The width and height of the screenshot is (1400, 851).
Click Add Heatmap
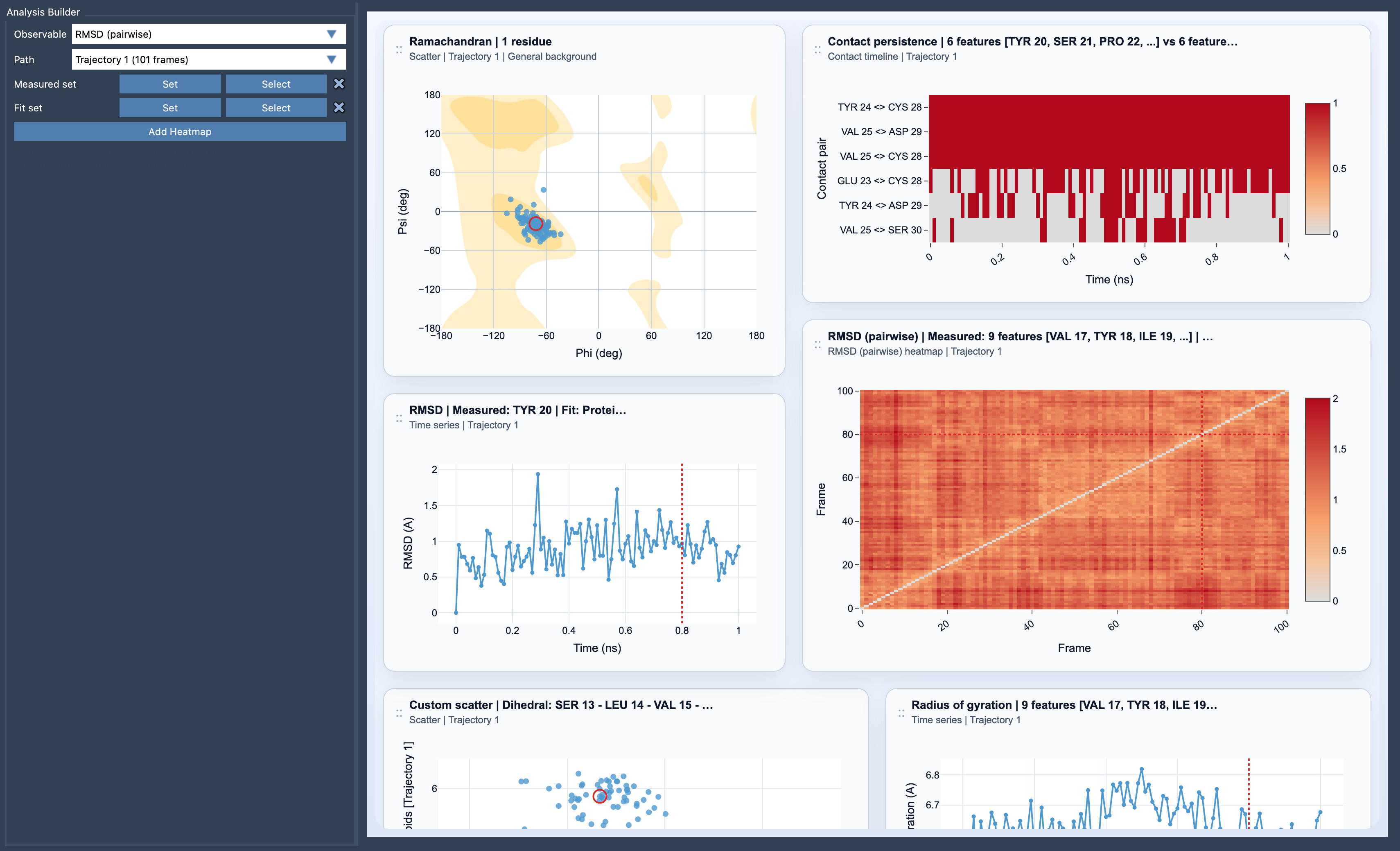[180, 131]
